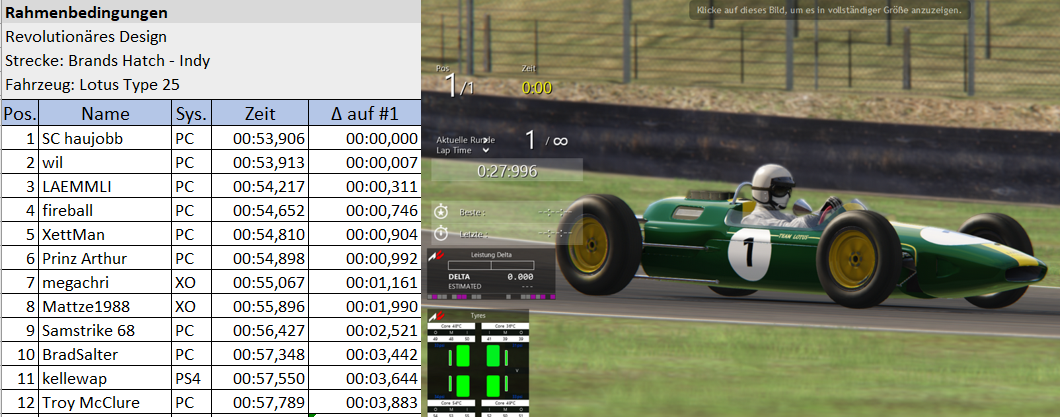Image resolution: width=1060 pixels, height=417 pixels.
Task: Click the best lap stopwatch icon beside Beste
Action: [441, 212]
